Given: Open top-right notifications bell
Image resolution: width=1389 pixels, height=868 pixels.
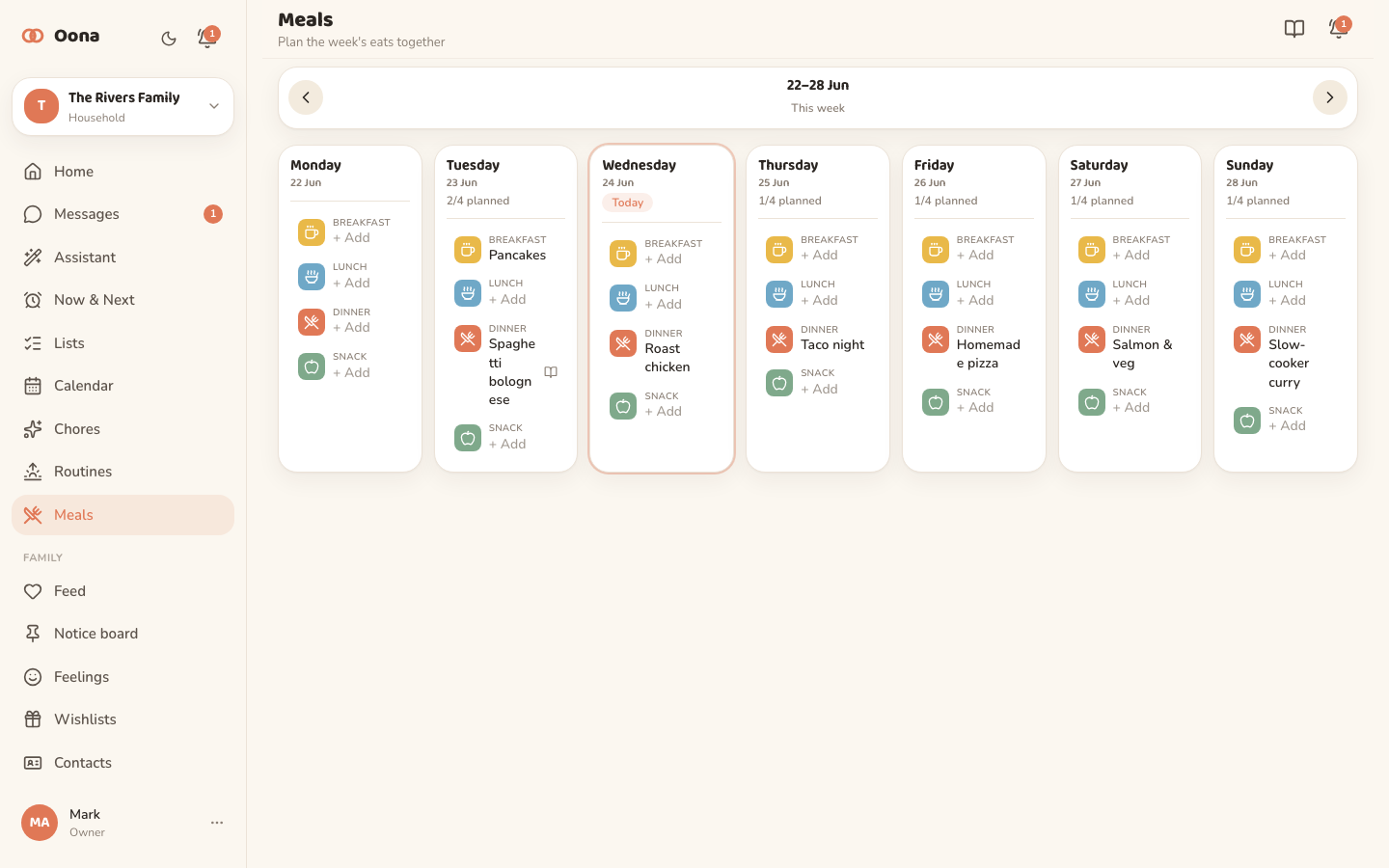Looking at the screenshot, I should 1338,29.
